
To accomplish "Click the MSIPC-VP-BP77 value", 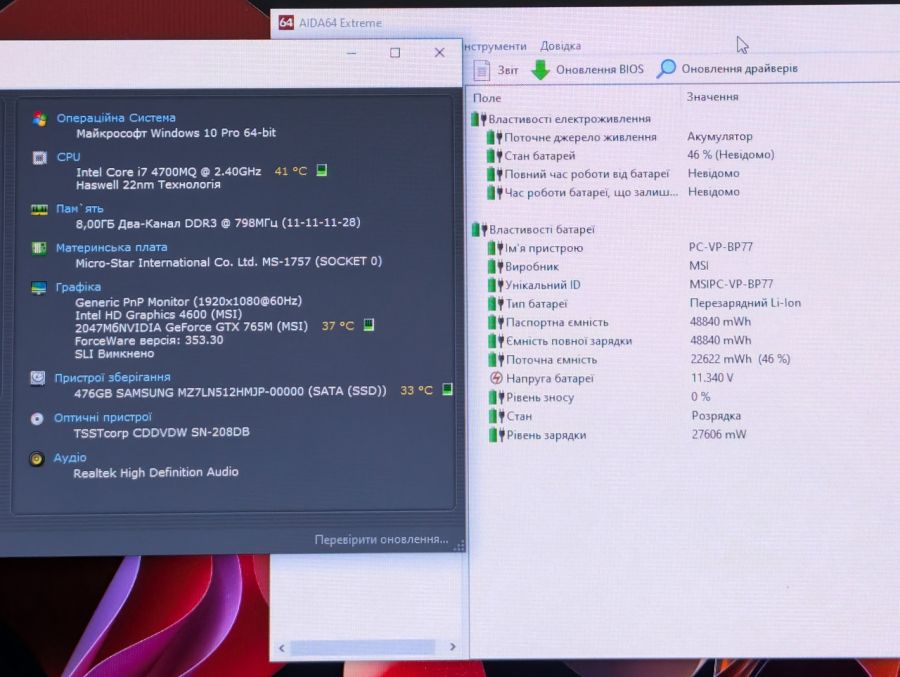I will point(731,284).
